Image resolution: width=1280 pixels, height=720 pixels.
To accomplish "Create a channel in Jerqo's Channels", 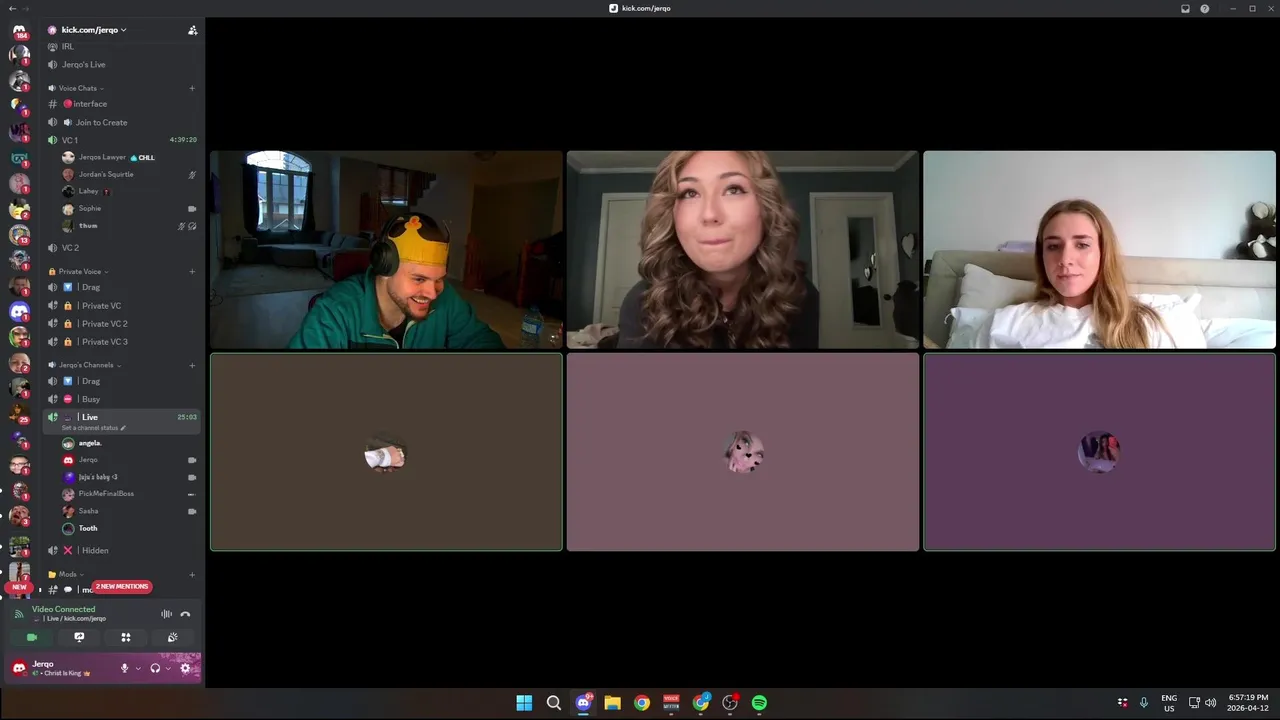I will pos(192,365).
